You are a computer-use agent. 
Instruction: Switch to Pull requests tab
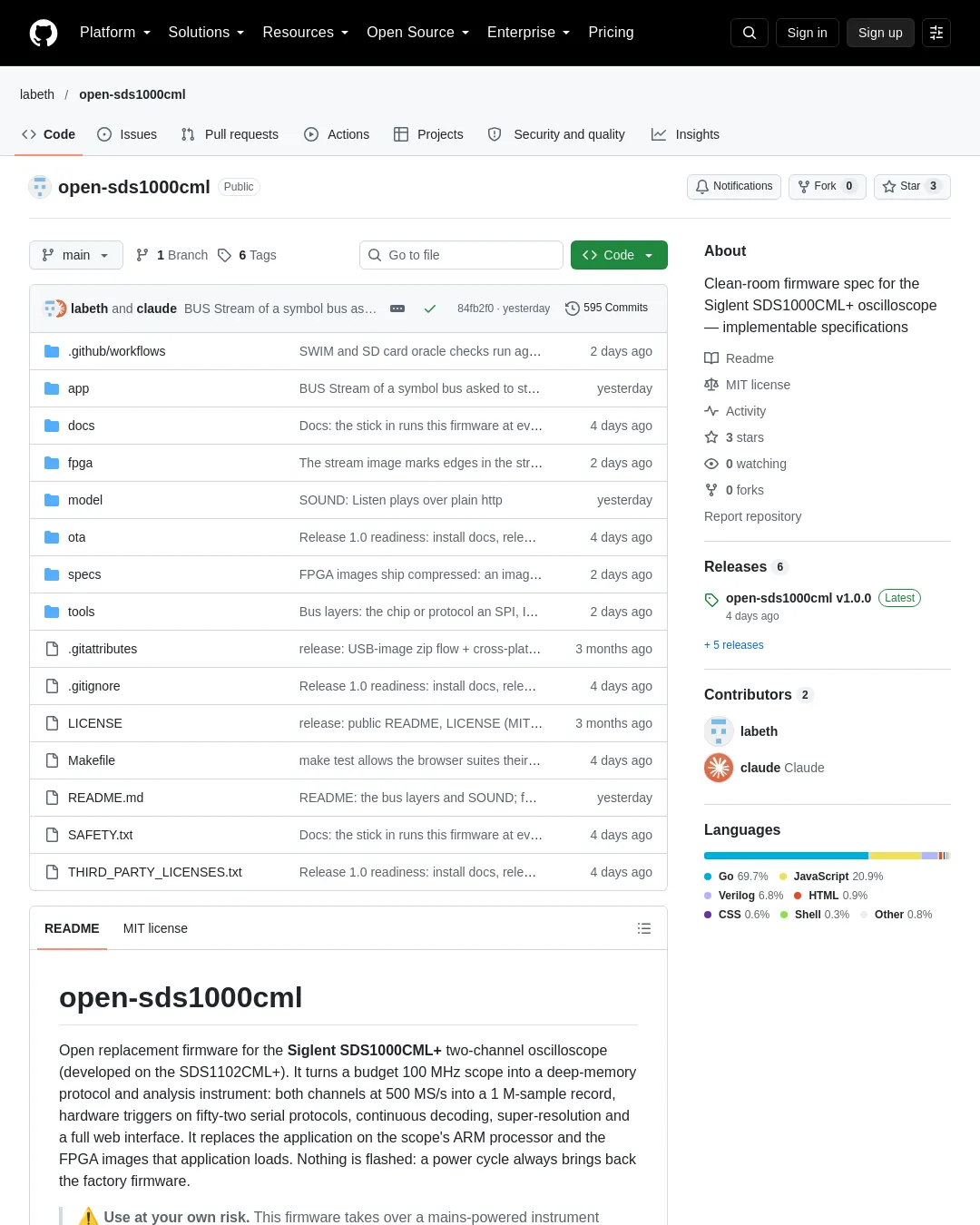click(230, 134)
